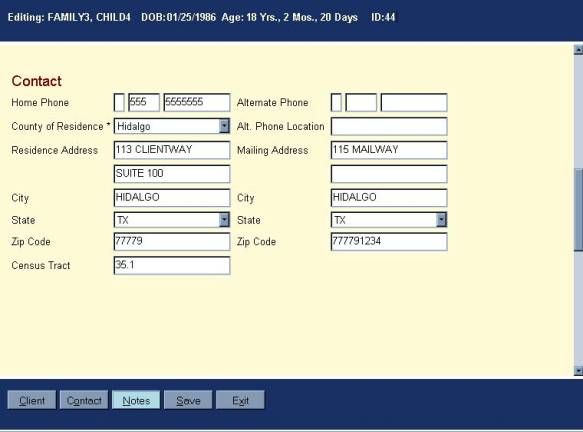Viewport: 583px width, 432px height.
Task: Open the Notes section
Action: (136, 400)
